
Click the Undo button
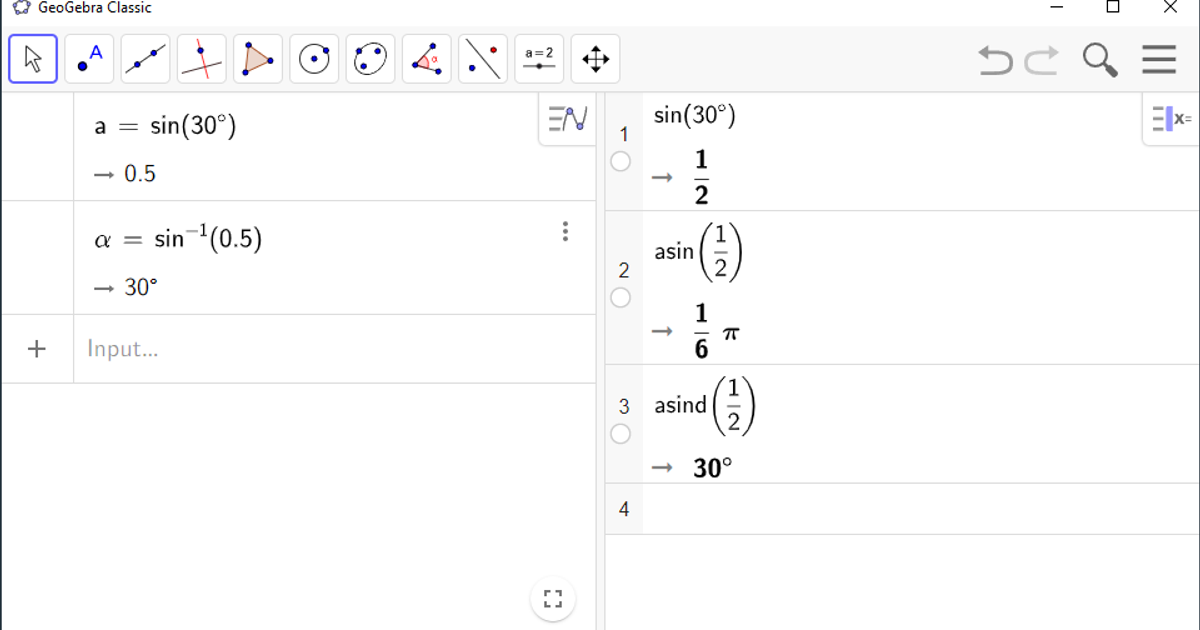[x=995, y=61]
